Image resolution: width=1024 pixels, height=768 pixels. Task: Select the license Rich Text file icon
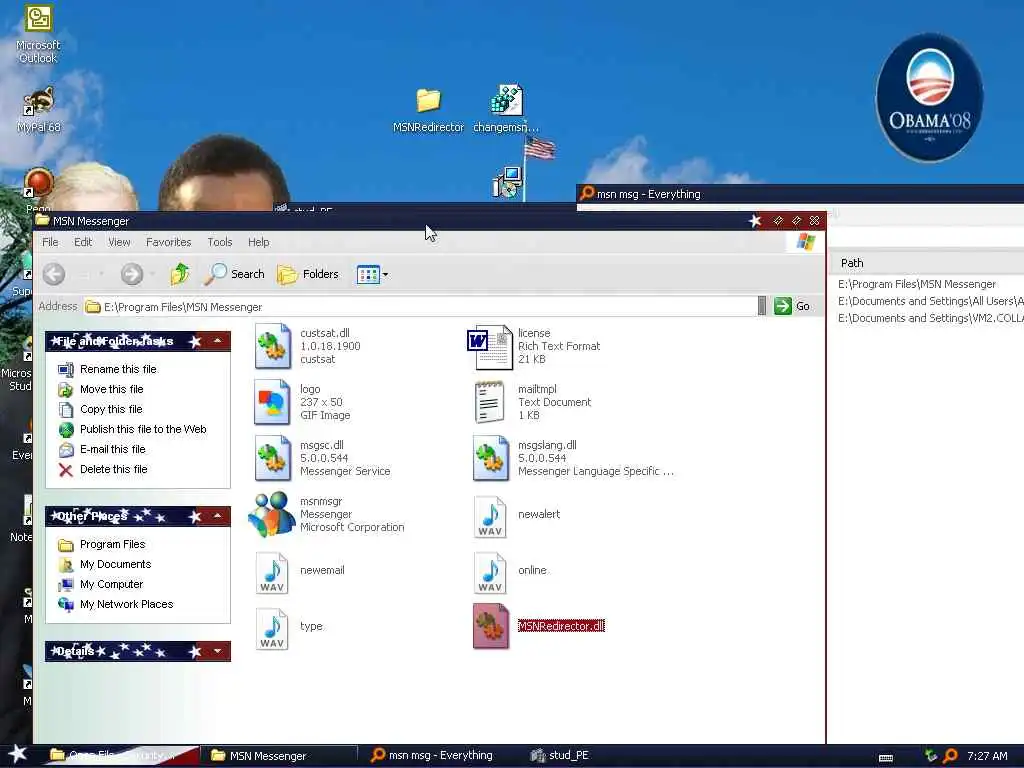tap(490, 347)
